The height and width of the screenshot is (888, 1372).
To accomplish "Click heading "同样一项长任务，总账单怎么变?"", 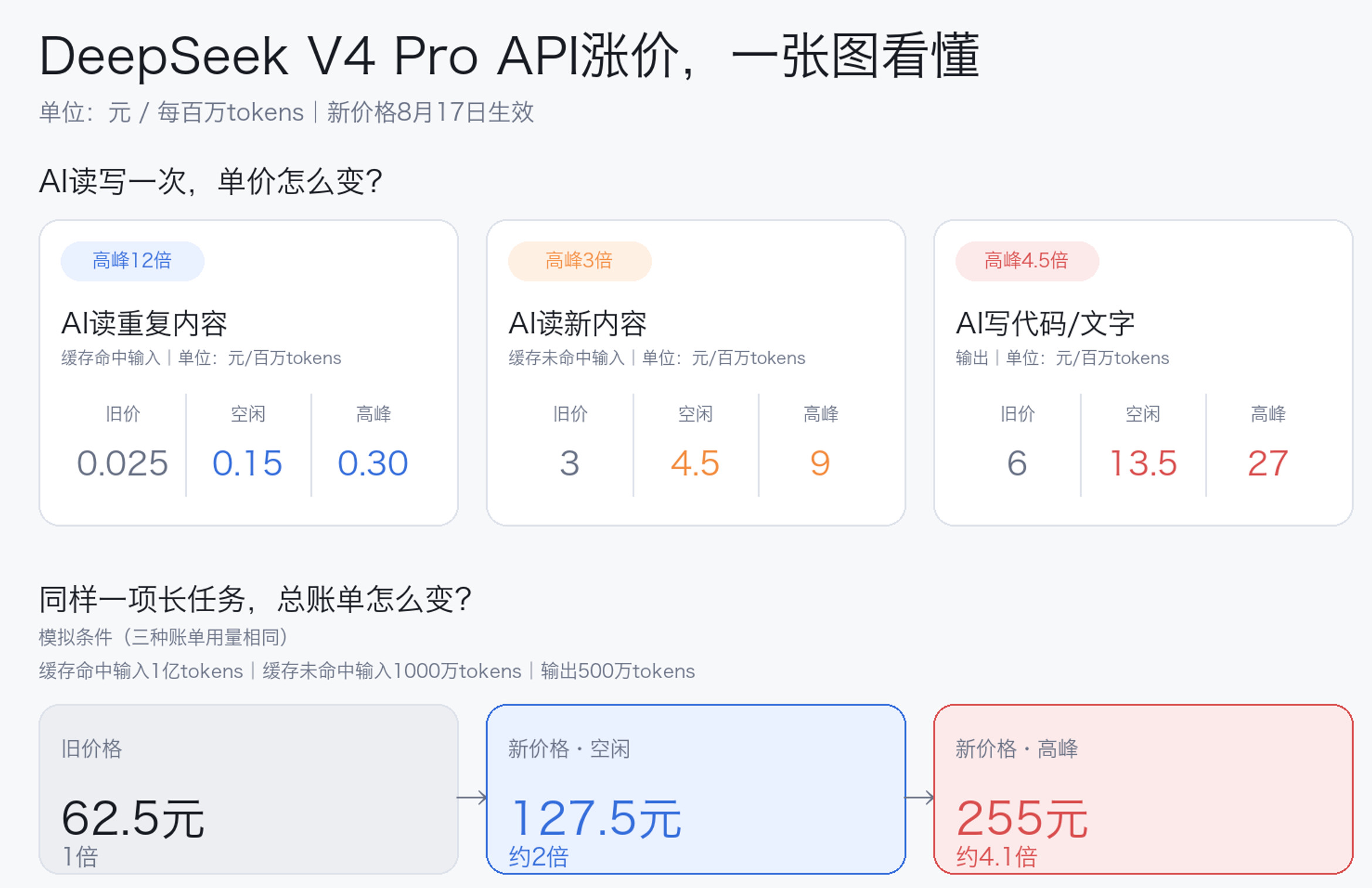I will pyautogui.click(x=256, y=599).
